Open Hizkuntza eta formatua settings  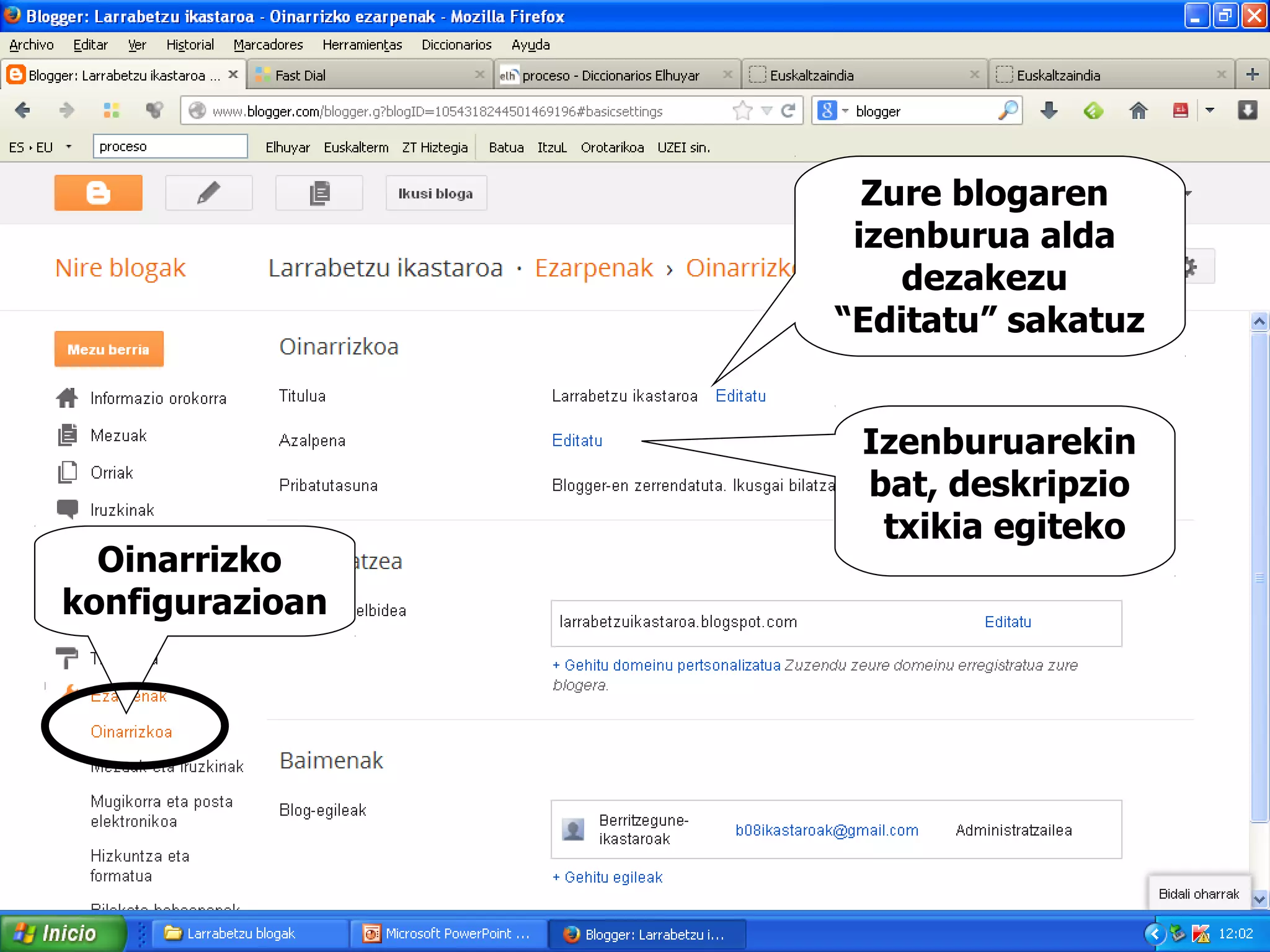tap(140, 866)
